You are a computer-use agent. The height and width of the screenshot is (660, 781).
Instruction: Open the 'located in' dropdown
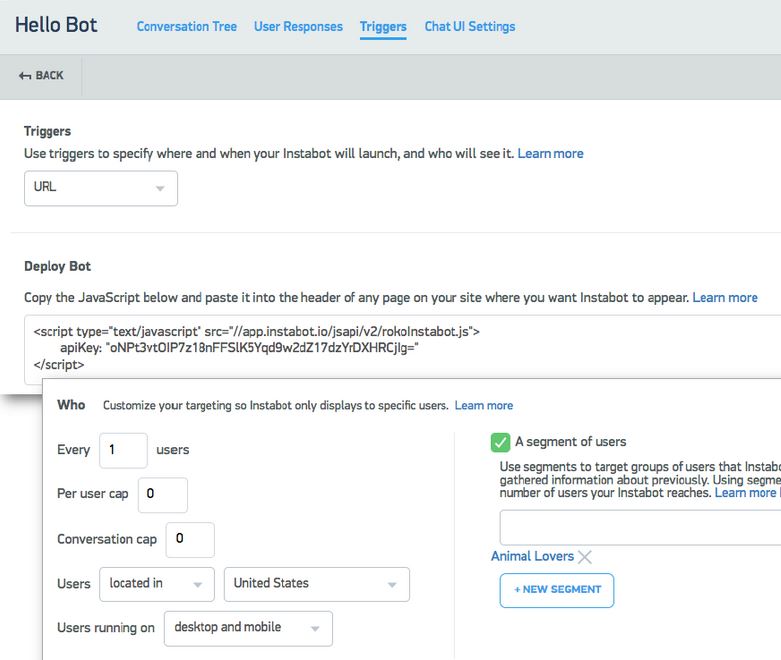coord(157,584)
